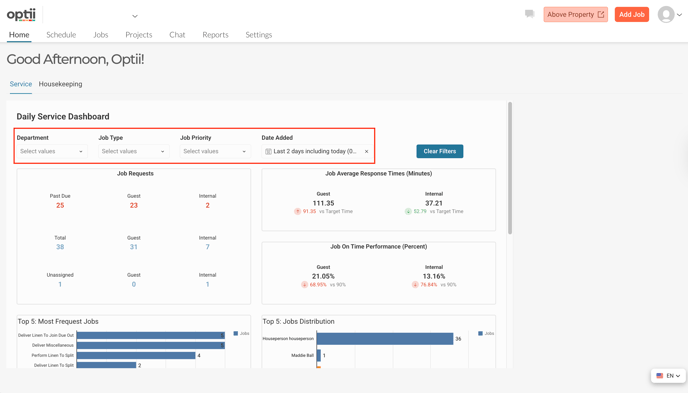Click the green down arrow under Internal response time
The height and width of the screenshot is (393, 688).
pyautogui.click(x=408, y=211)
